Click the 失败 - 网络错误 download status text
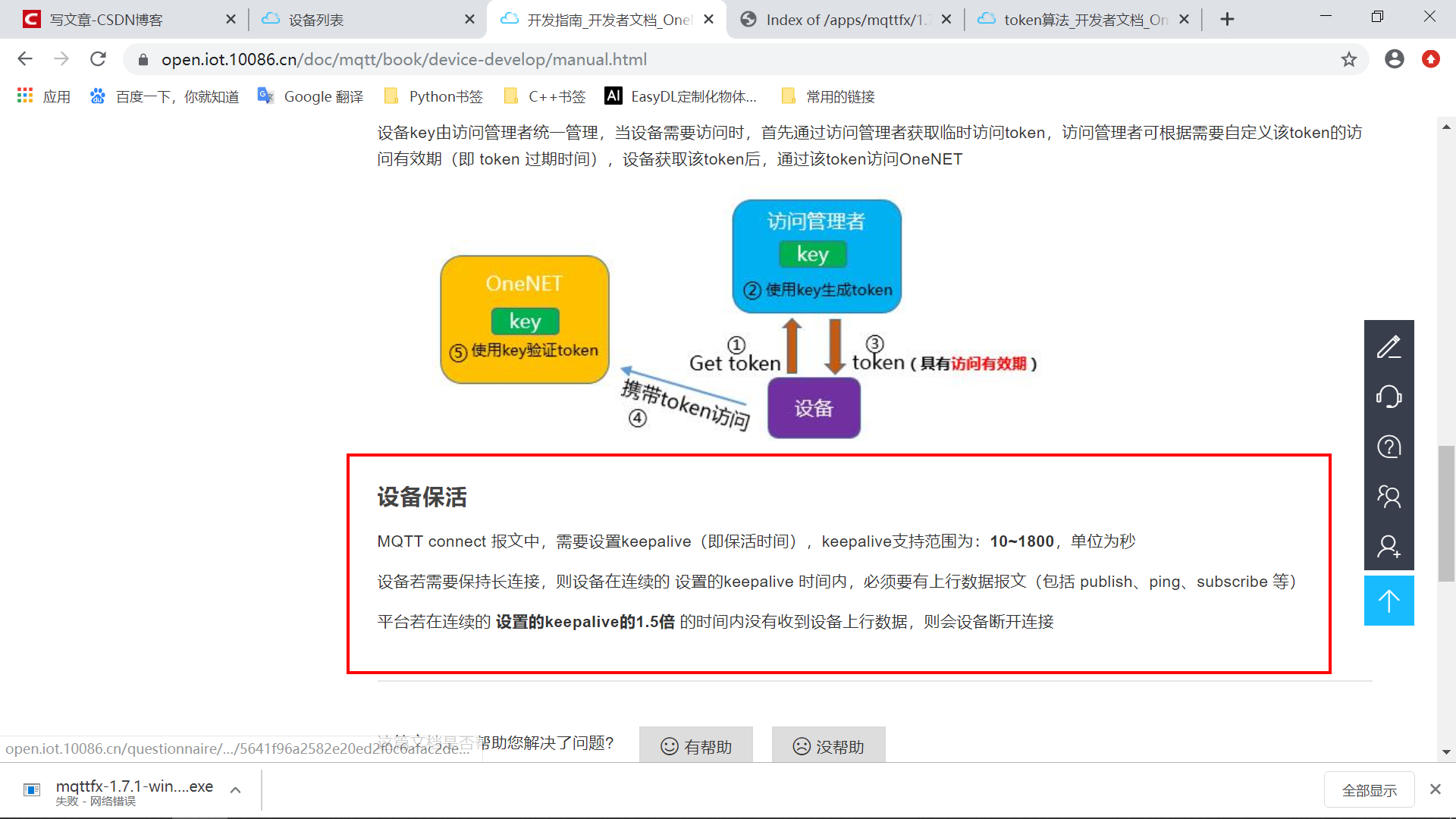1456x819 pixels. point(96,802)
